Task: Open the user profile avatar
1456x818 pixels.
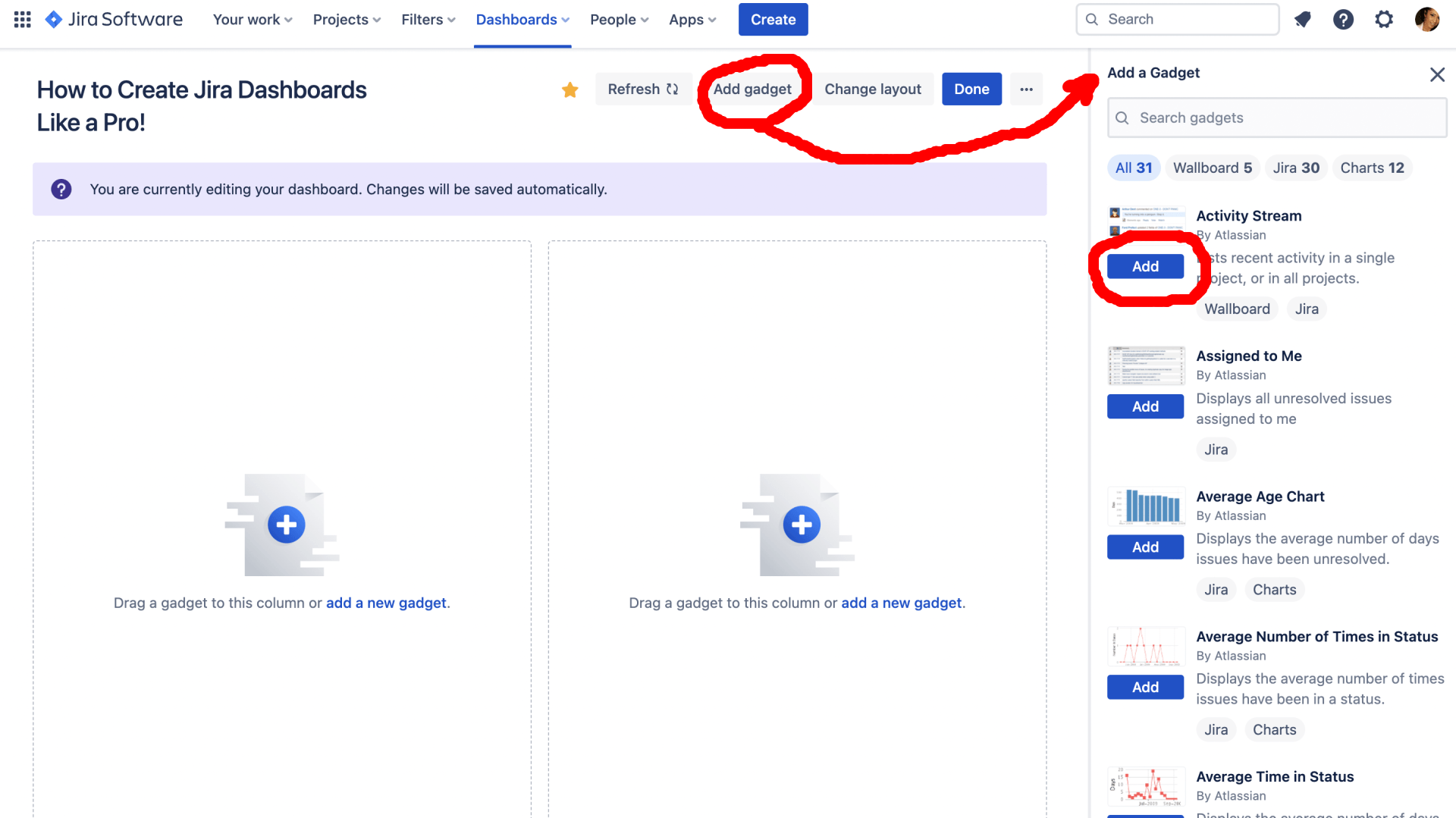Action: (x=1426, y=20)
